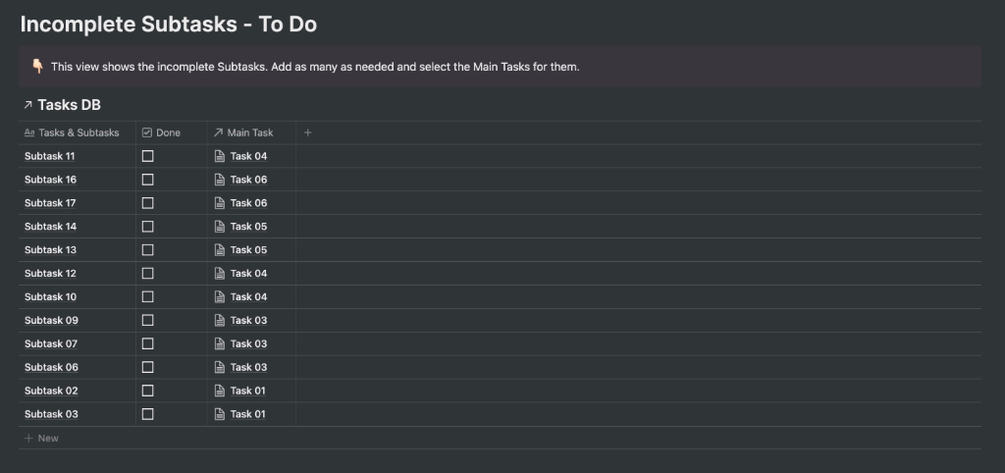Click the arrow icon beside Tasks DB title
The width and height of the screenshot is (1005, 473).
click(28, 105)
